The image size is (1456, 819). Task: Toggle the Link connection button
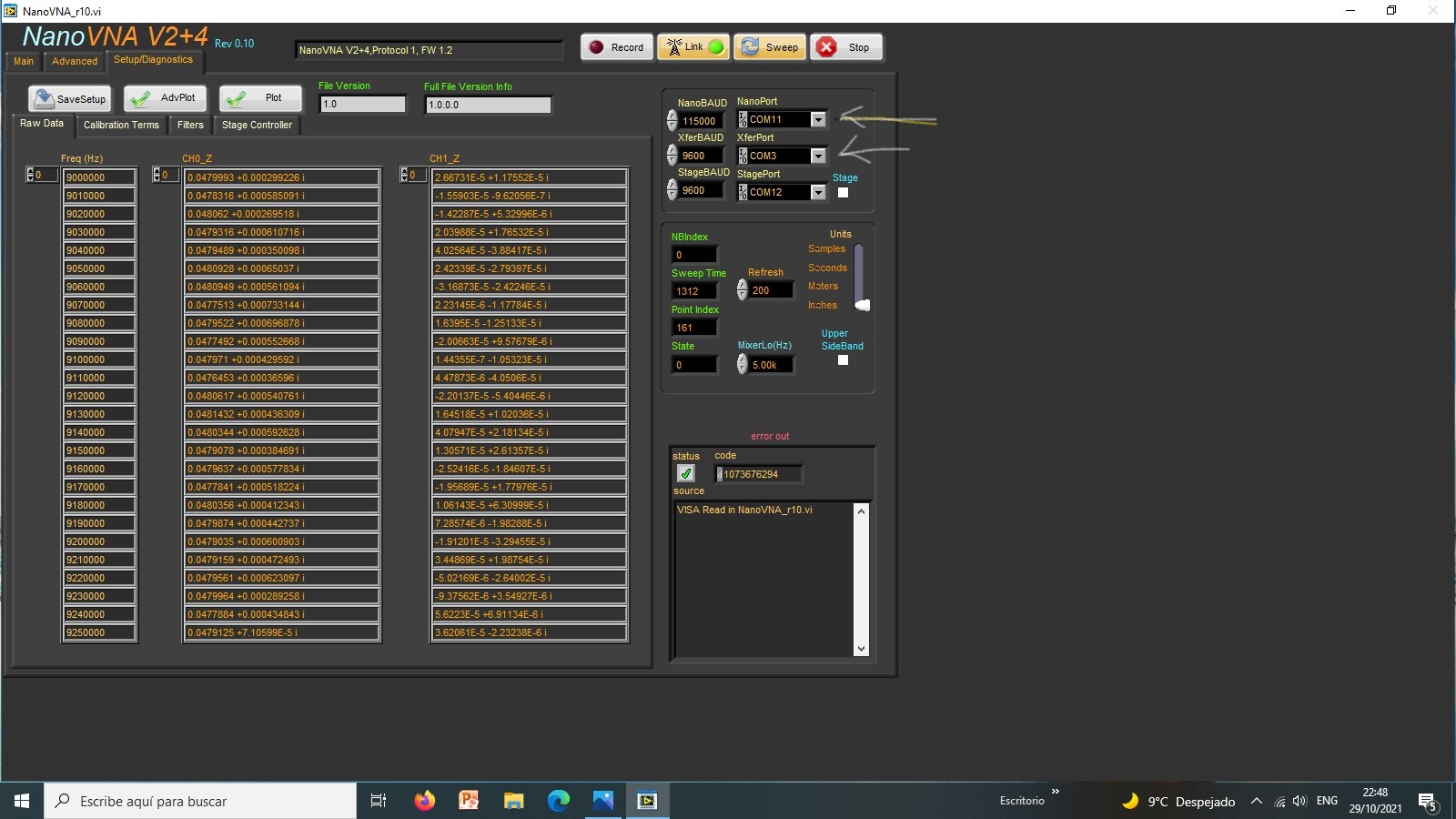tap(693, 47)
